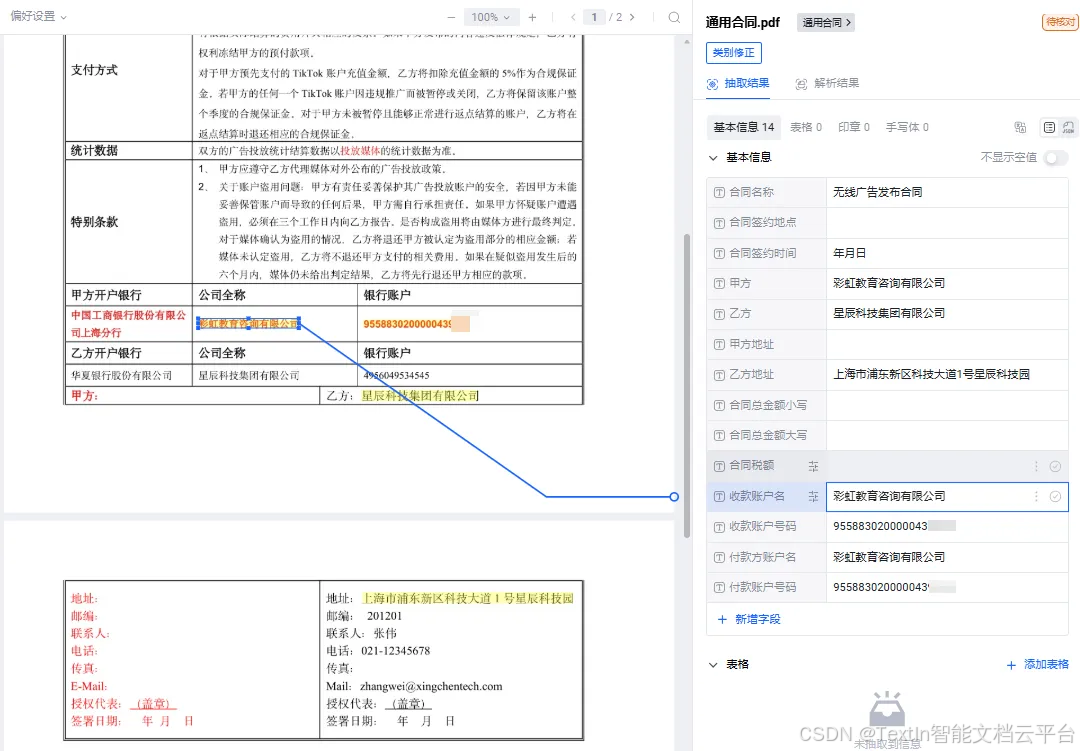Click the document vertical scrollbar
This screenshot has height=751, width=1080.
pyautogui.click(x=687, y=386)
